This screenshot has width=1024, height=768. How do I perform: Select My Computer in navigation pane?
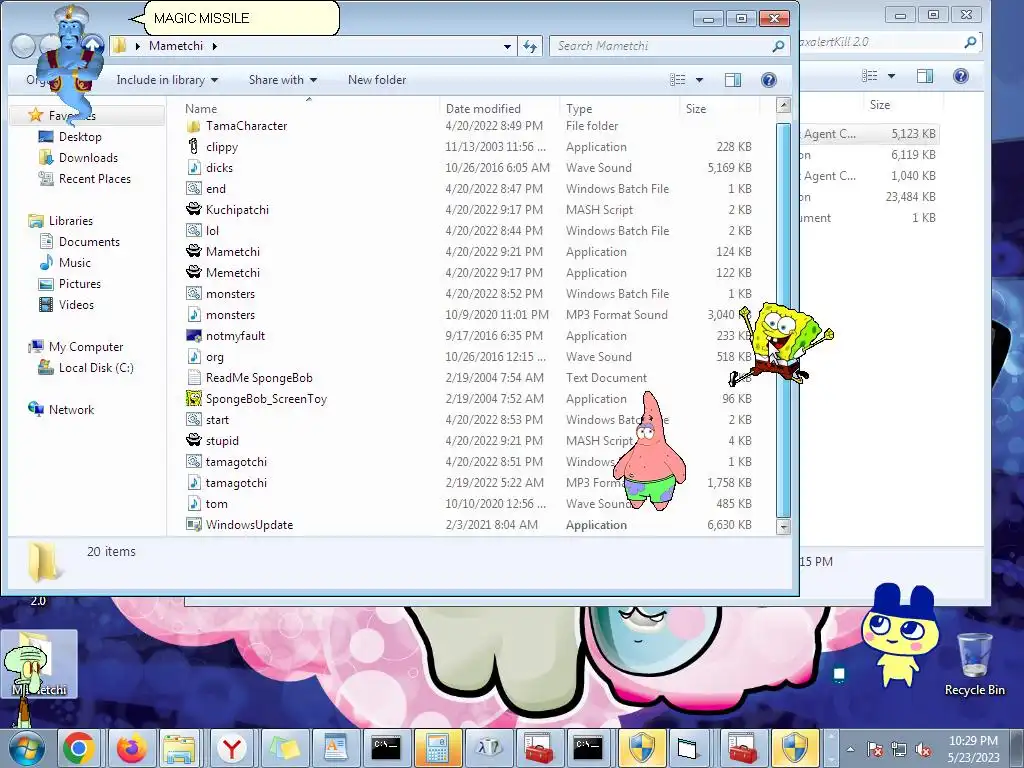(86, 347)
